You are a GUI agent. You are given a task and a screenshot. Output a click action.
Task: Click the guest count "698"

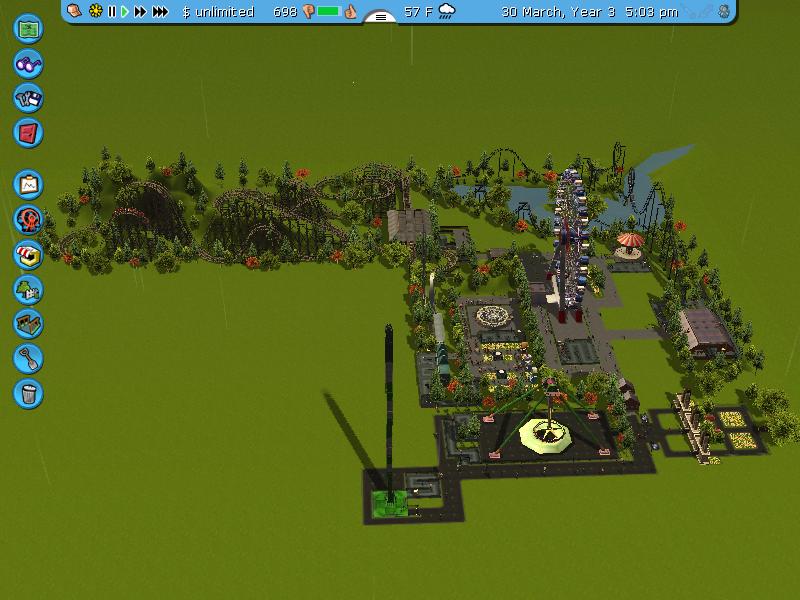[285, 12]
